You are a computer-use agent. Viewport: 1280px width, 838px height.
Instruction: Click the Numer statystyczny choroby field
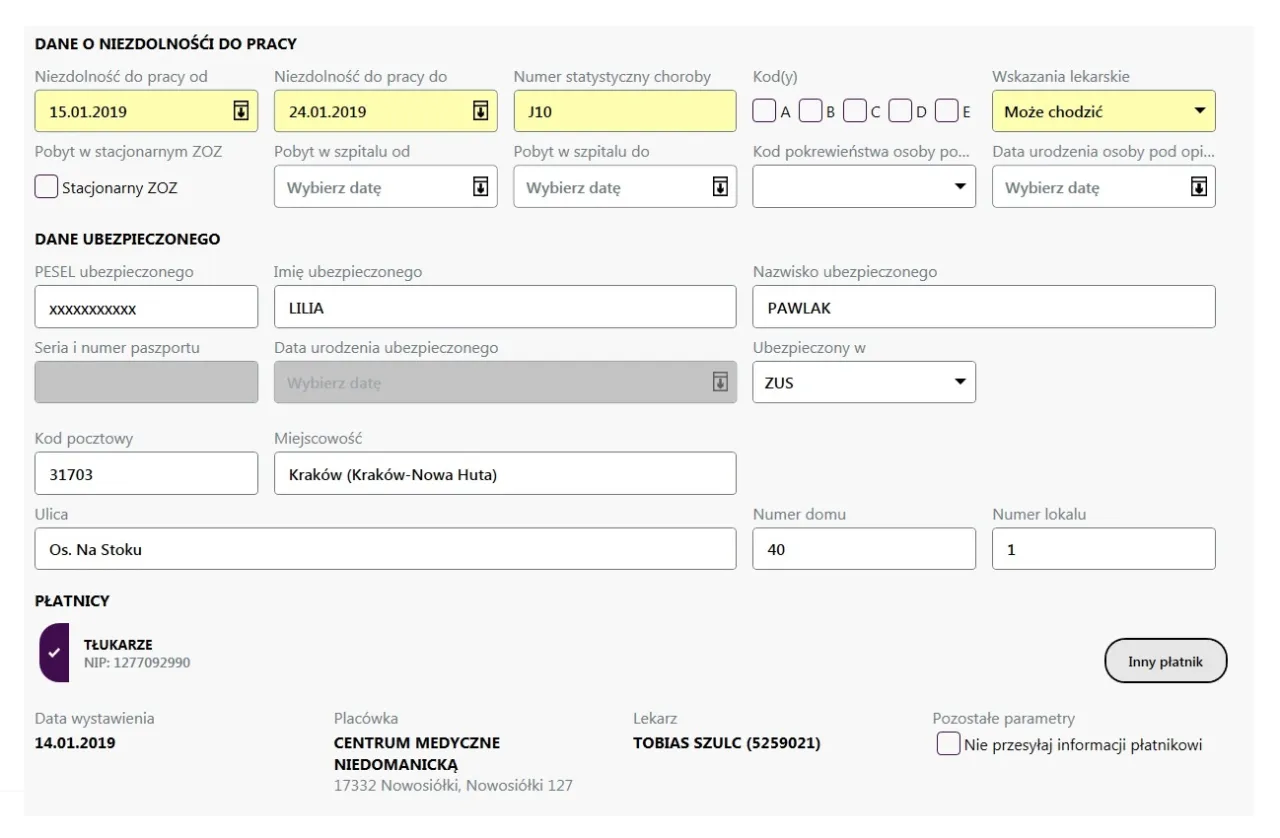click(624, 111)
